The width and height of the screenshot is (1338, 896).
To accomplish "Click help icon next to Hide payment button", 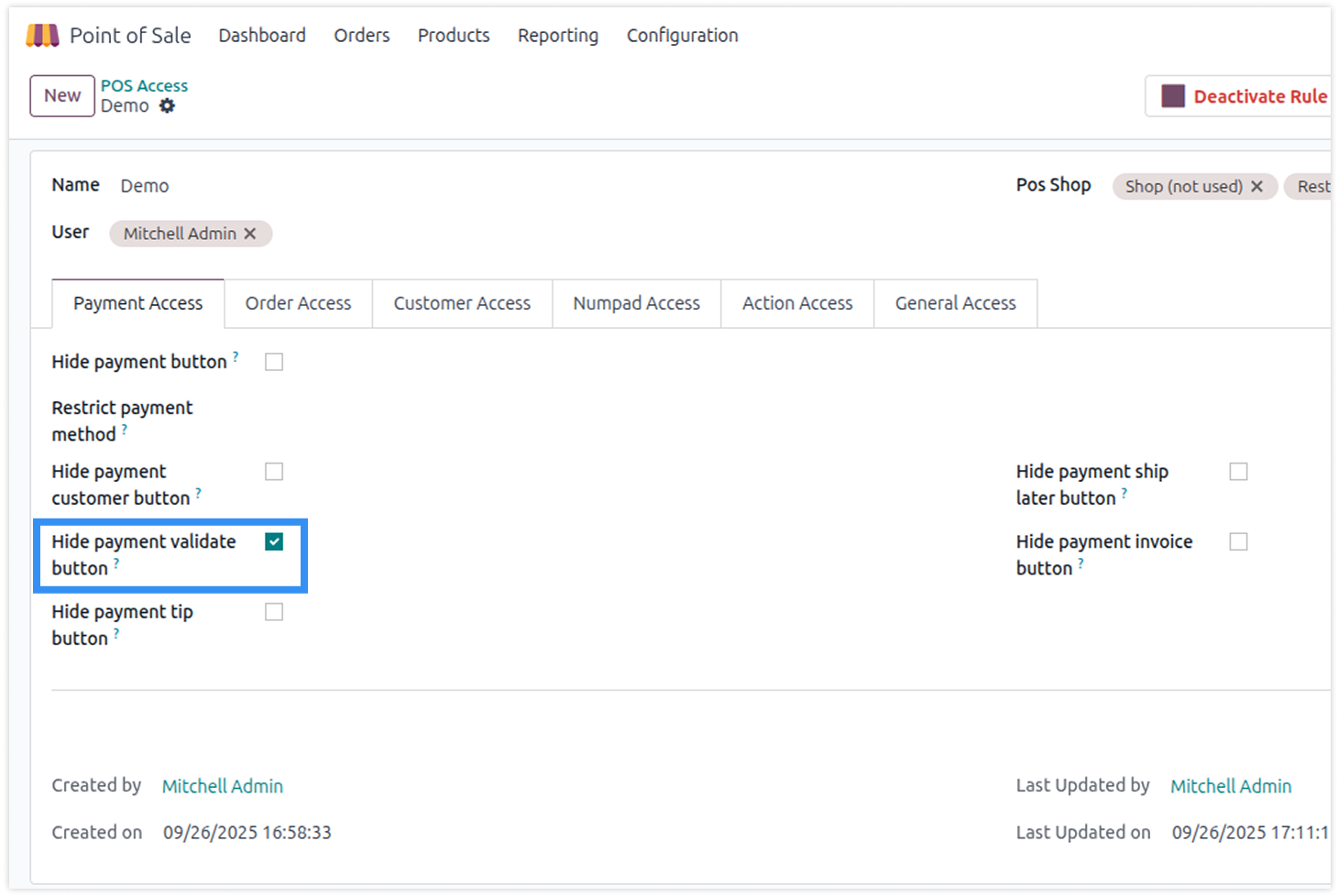I will click(236, 356).
